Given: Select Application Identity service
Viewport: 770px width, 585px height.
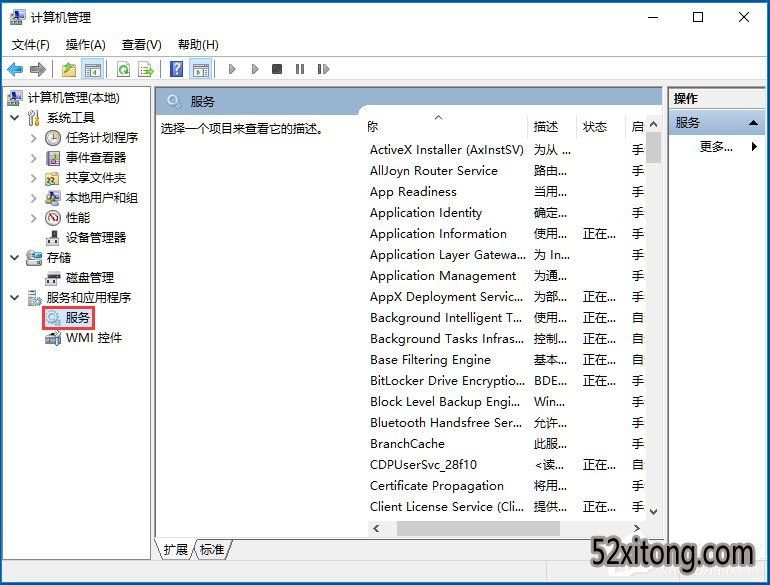Looking at the screenshot, I should point(426,213).
